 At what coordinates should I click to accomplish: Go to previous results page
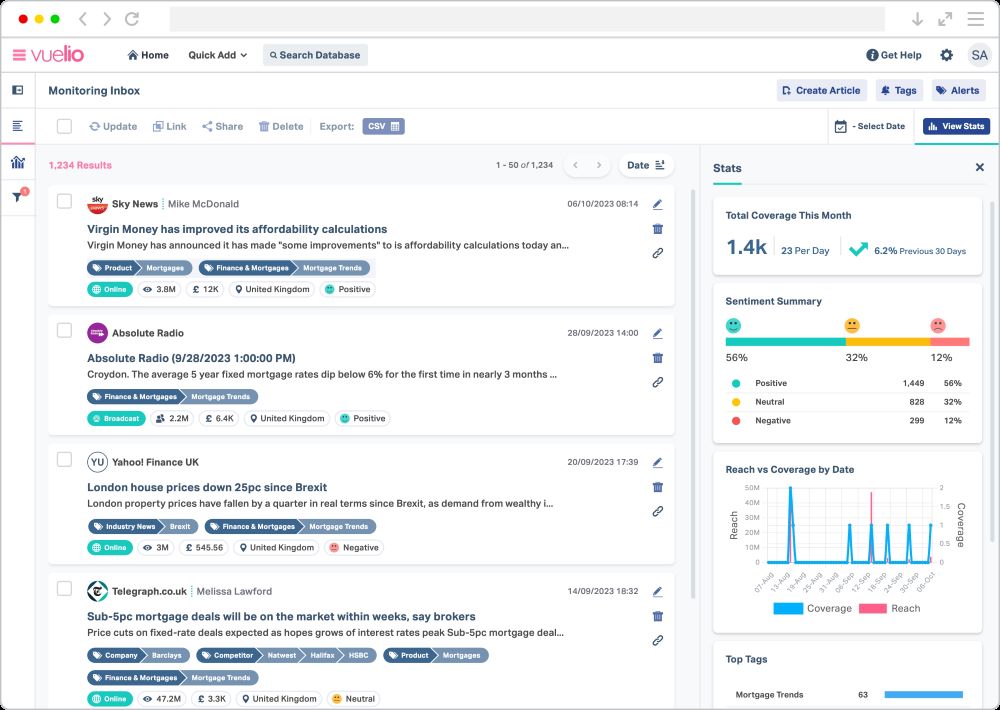[x=575, y=165]
